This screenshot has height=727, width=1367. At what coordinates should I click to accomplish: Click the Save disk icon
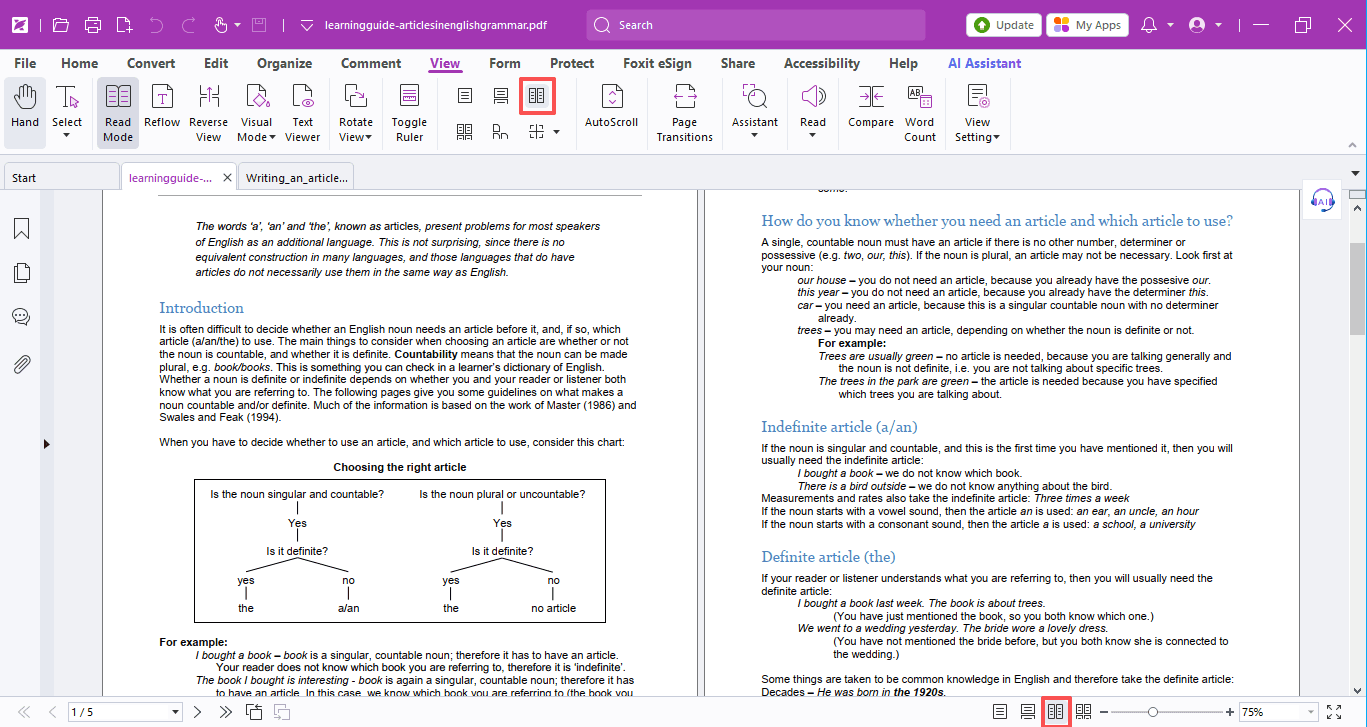point(259,25)
